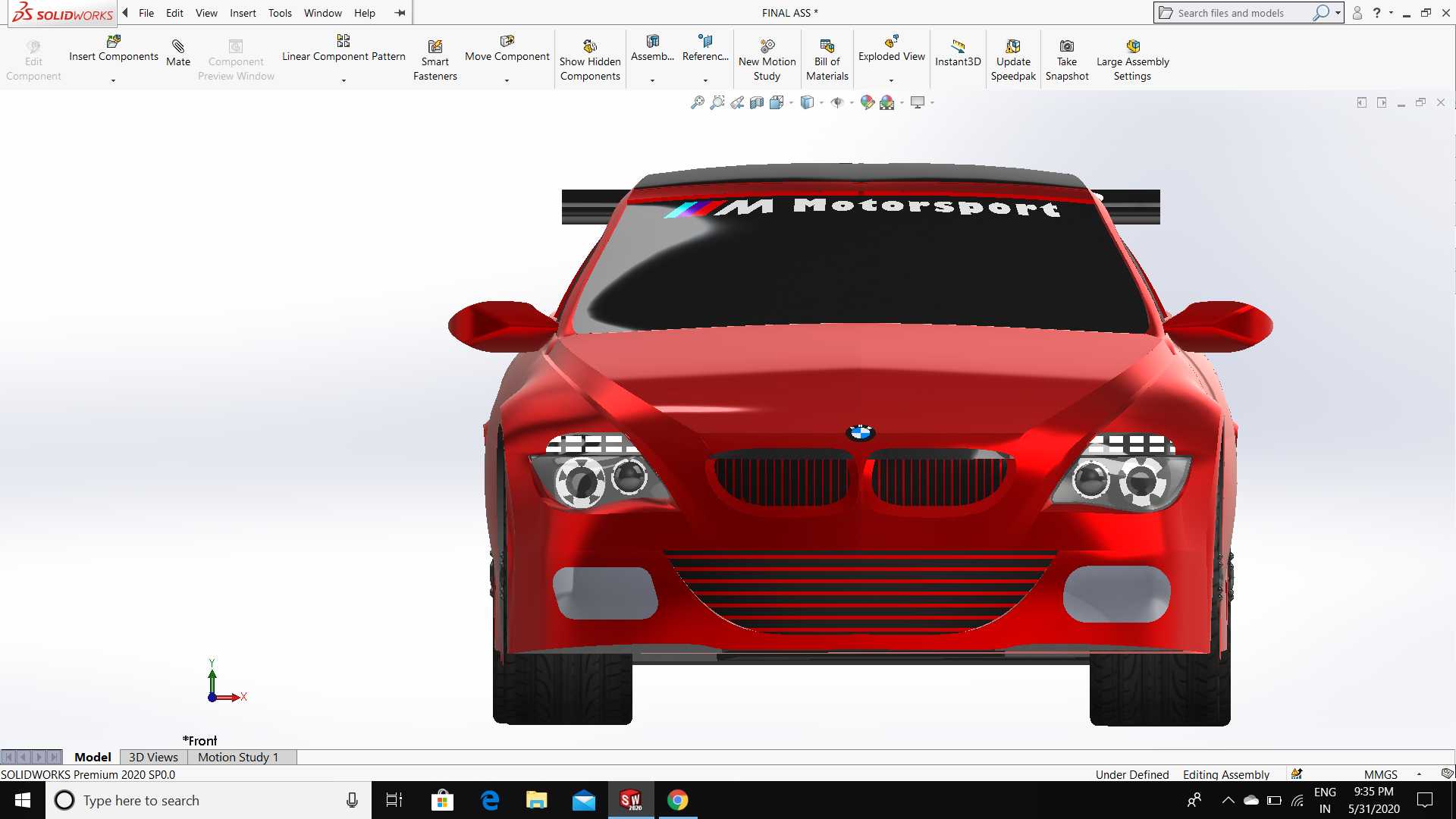The image size is (1456, 819).
Task: Take a Snapshot of the assembly
Action: 1066,60
